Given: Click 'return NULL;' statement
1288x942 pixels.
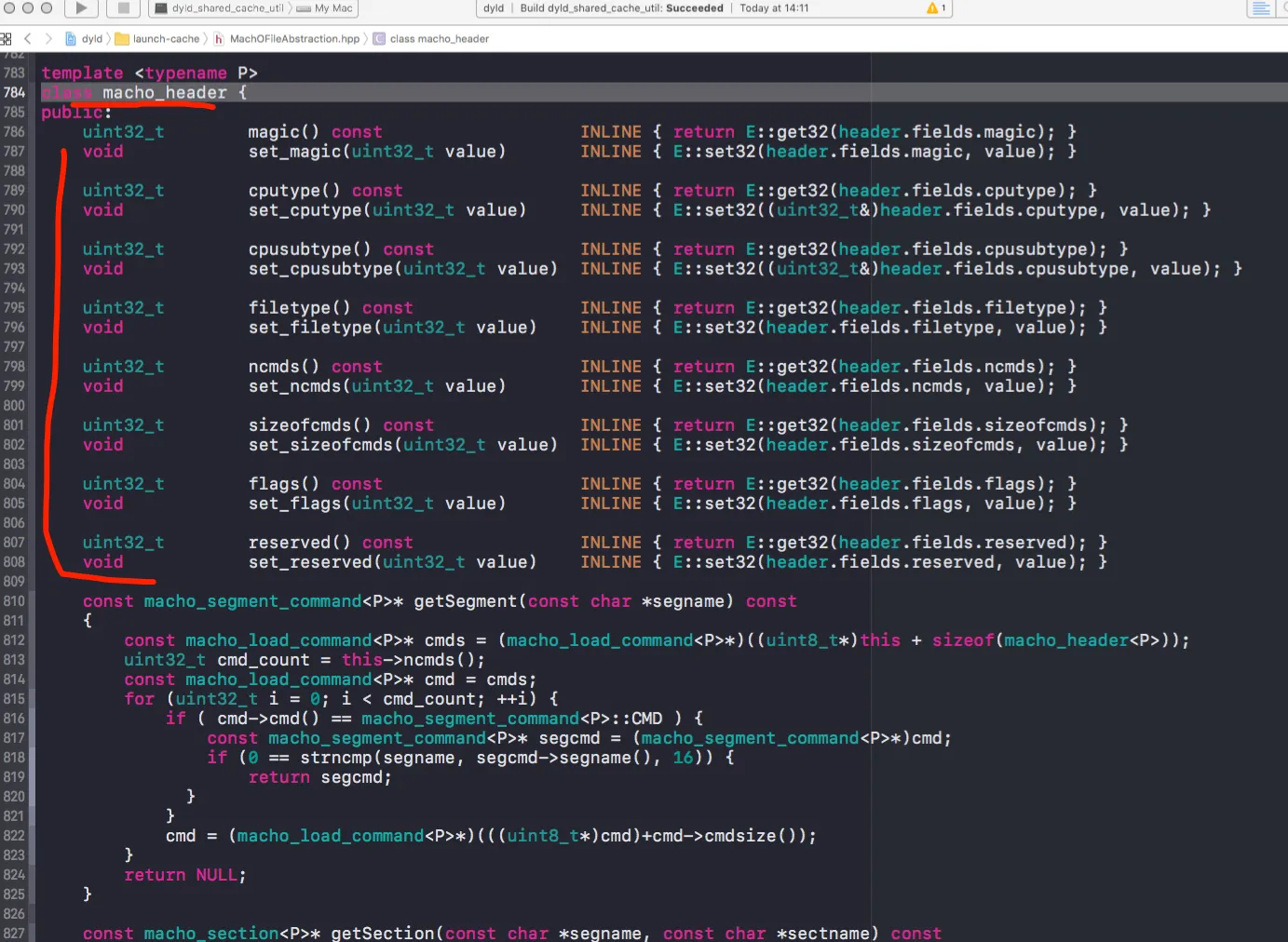Looking at the screenshot, I should pos(185,875).
